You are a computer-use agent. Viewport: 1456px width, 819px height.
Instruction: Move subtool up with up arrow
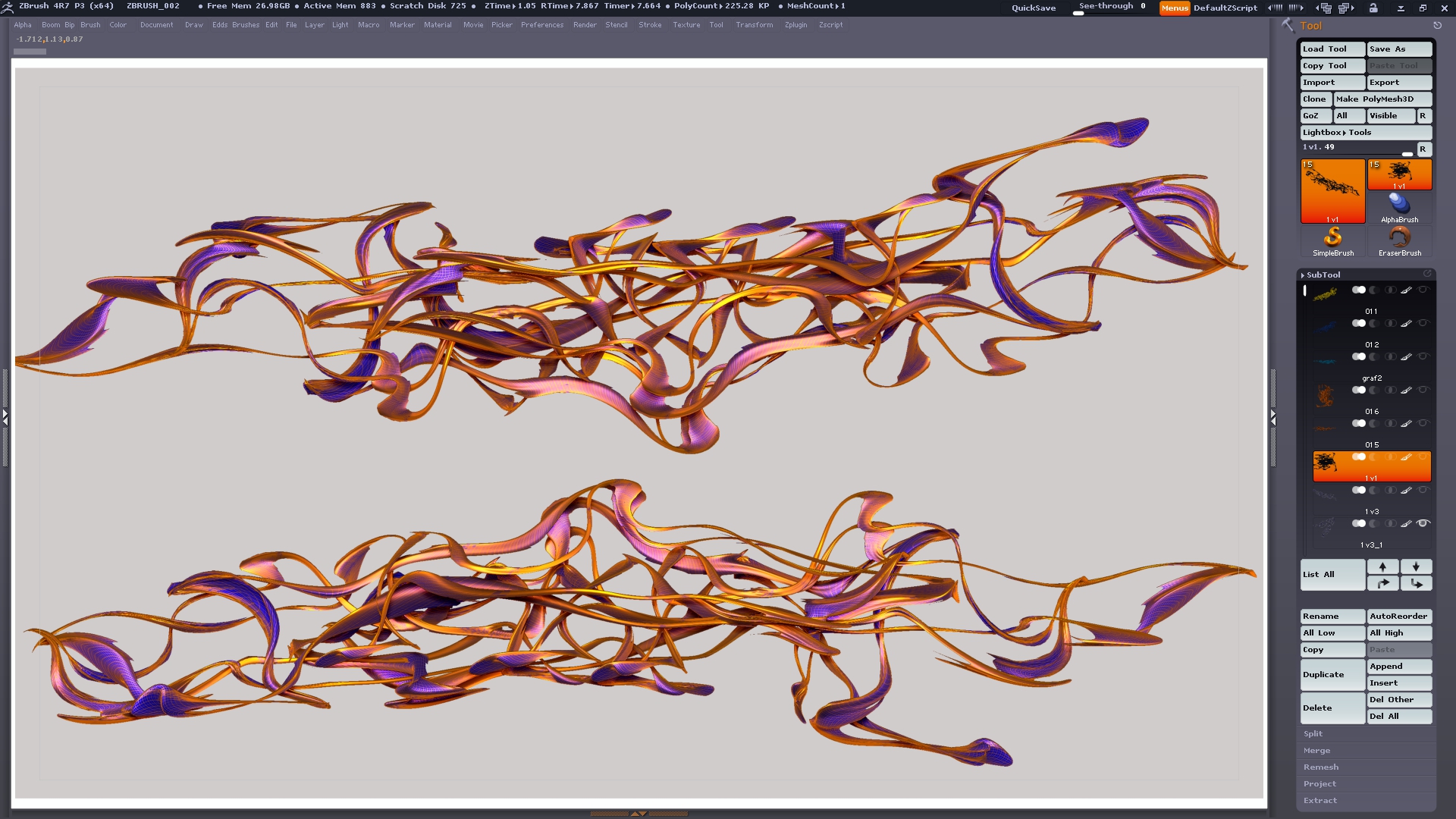[1382, 566]
